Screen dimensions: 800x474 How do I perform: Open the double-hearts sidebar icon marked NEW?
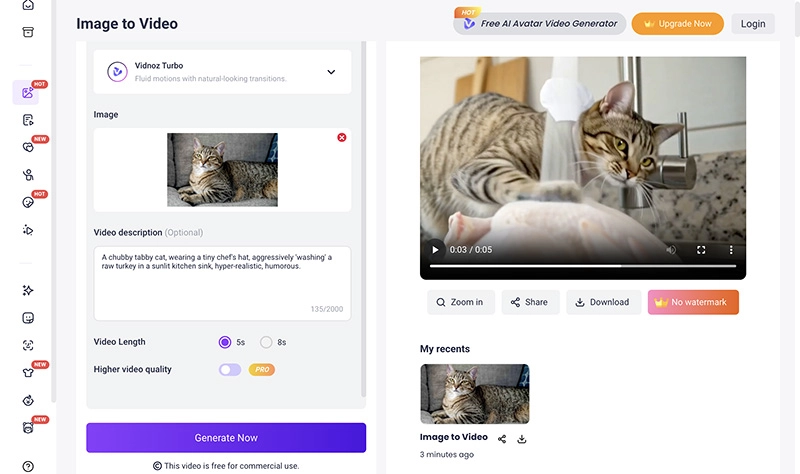[x=28, y=147]
